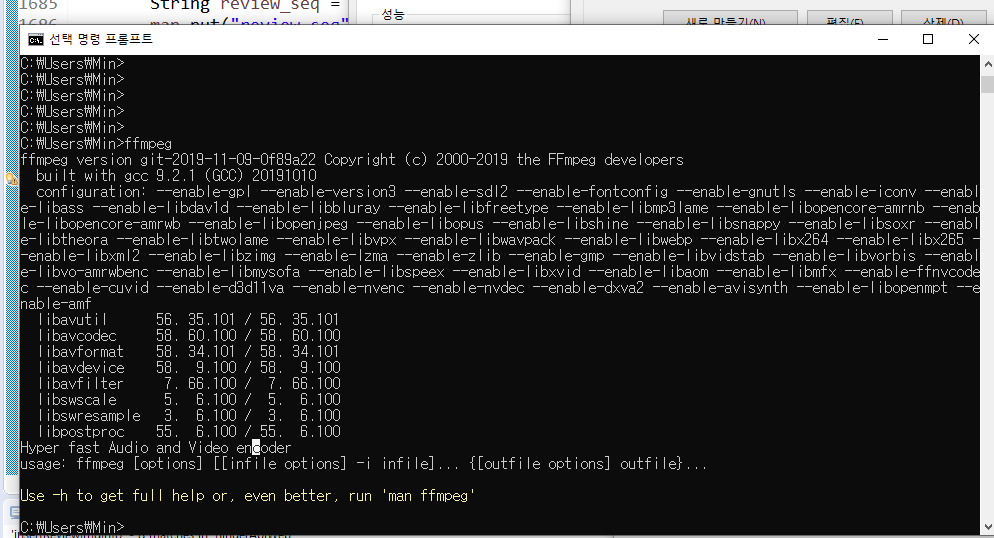The width and height of the screenshot is (994, 538).
Task: Close the Command Prompt window
Action: [x=974, y=39]
